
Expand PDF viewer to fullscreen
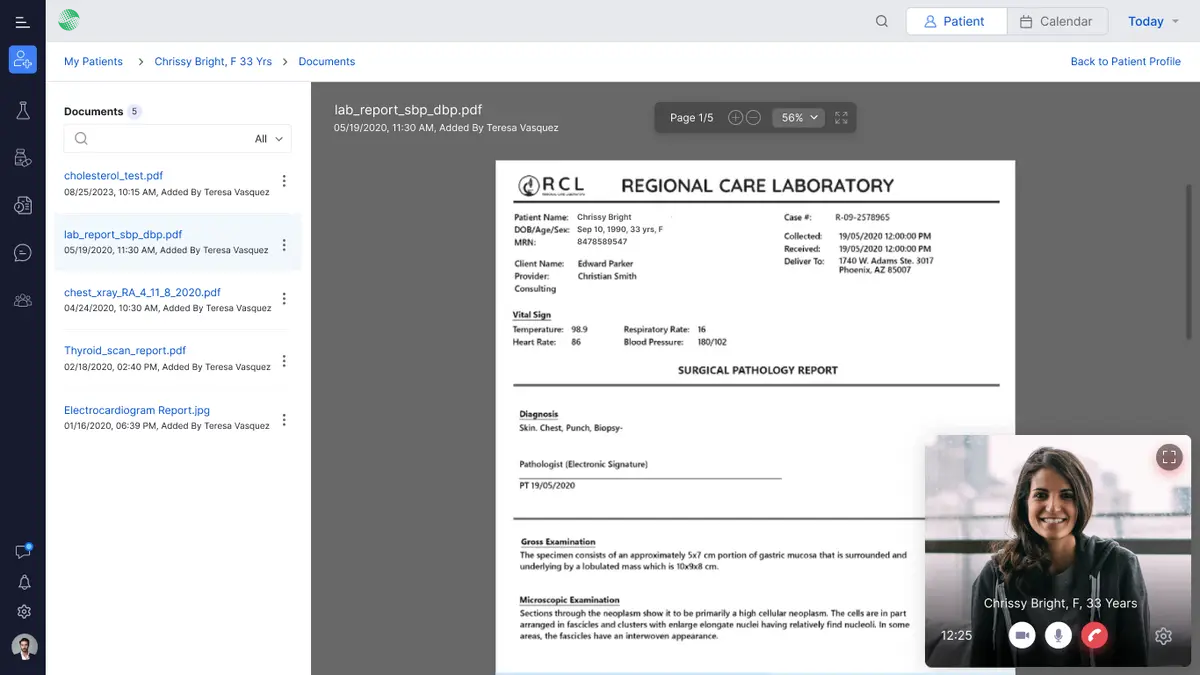tap(841, 118)
